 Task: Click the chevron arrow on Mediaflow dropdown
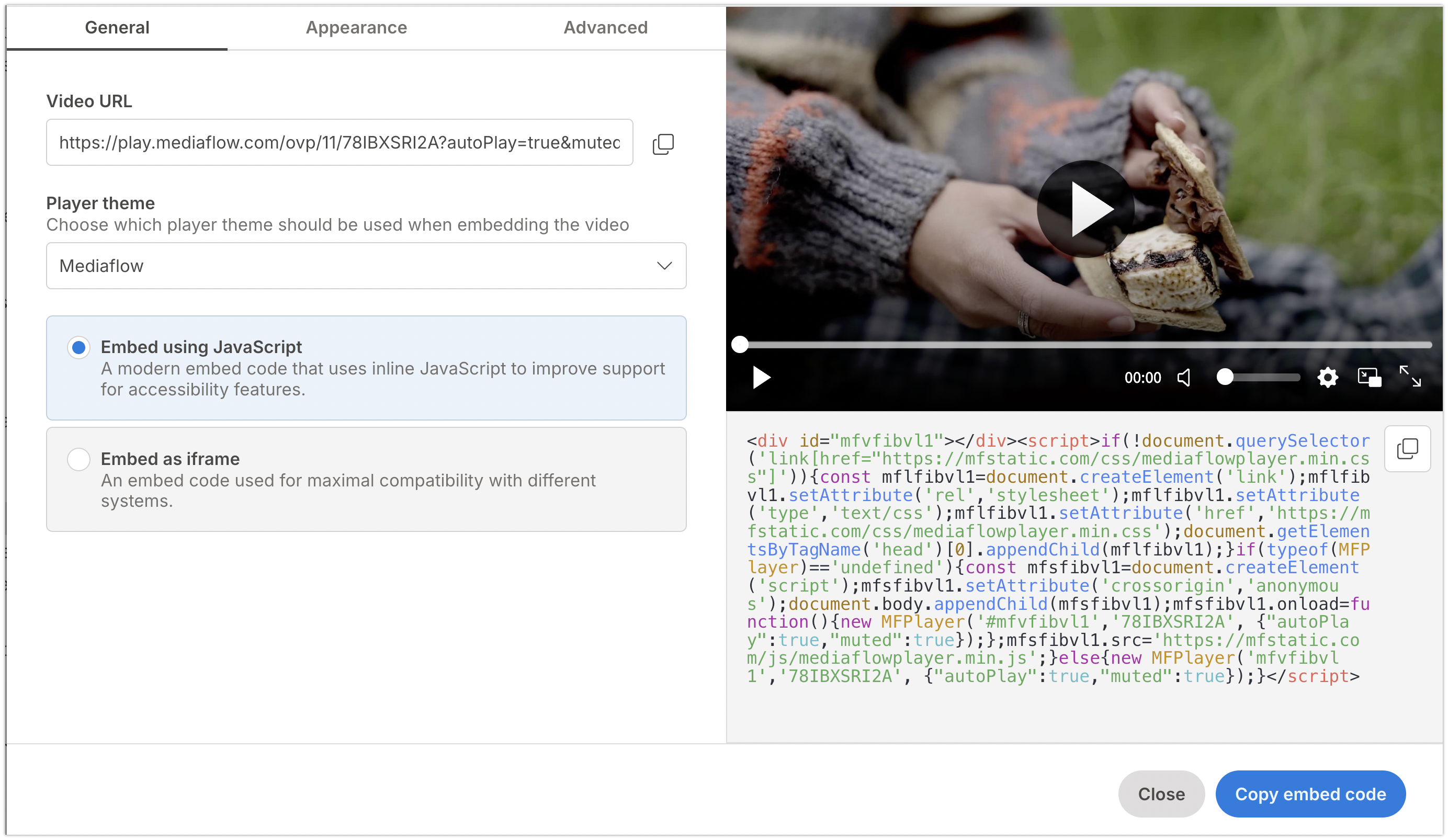point(664,266)
